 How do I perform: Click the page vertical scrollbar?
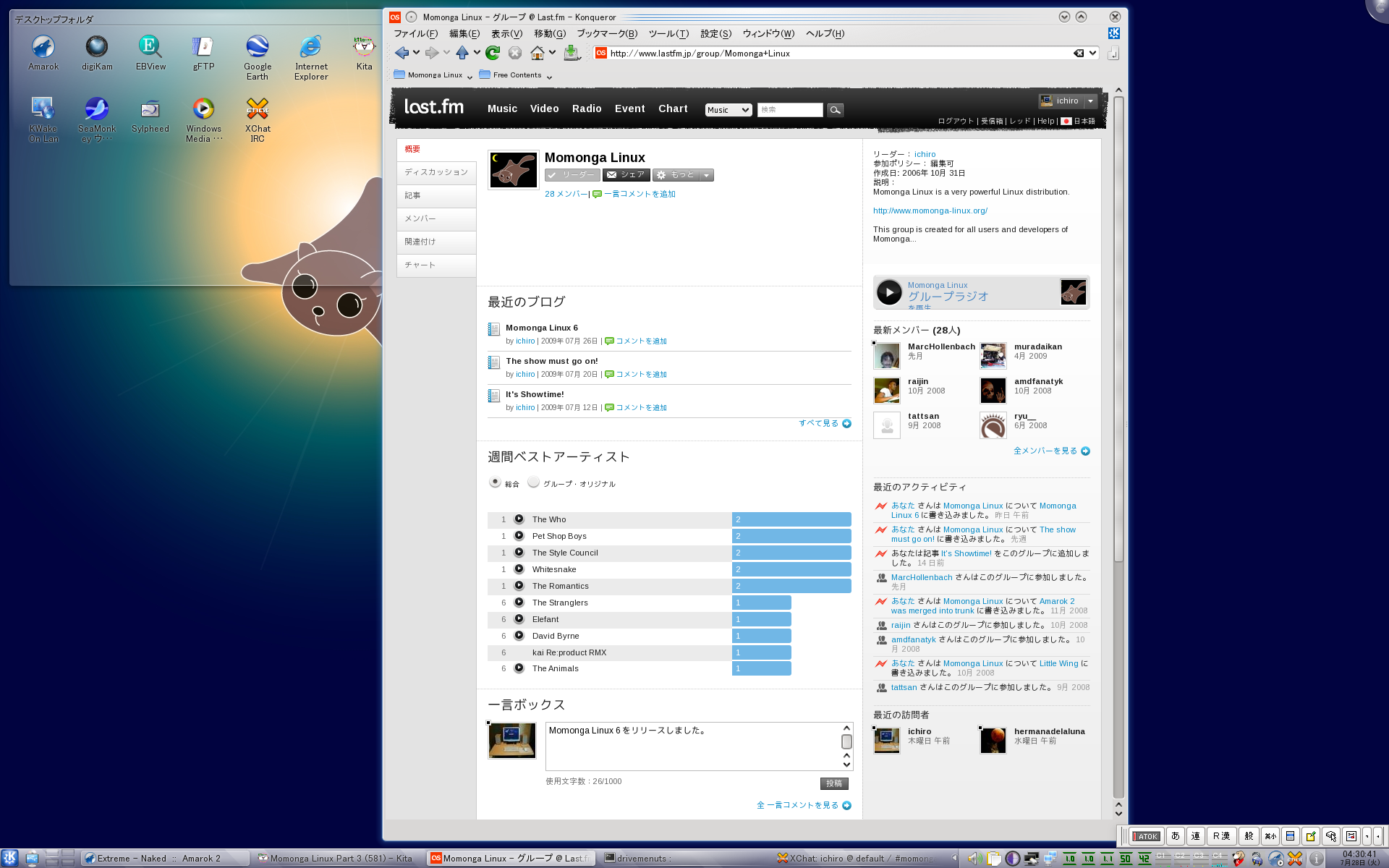point(1118,329)
